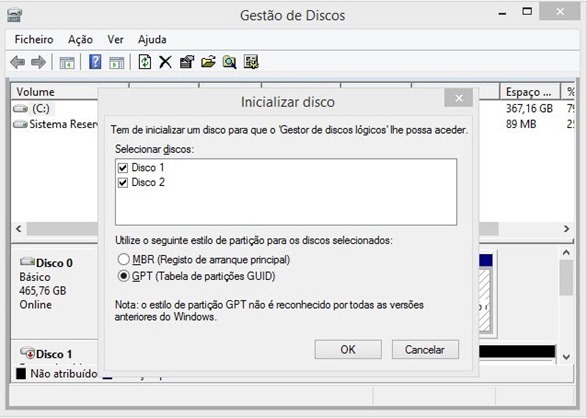Screen dimensions: 587x418
Task: Select the GPT partition style radio
Action: (124, 276)
